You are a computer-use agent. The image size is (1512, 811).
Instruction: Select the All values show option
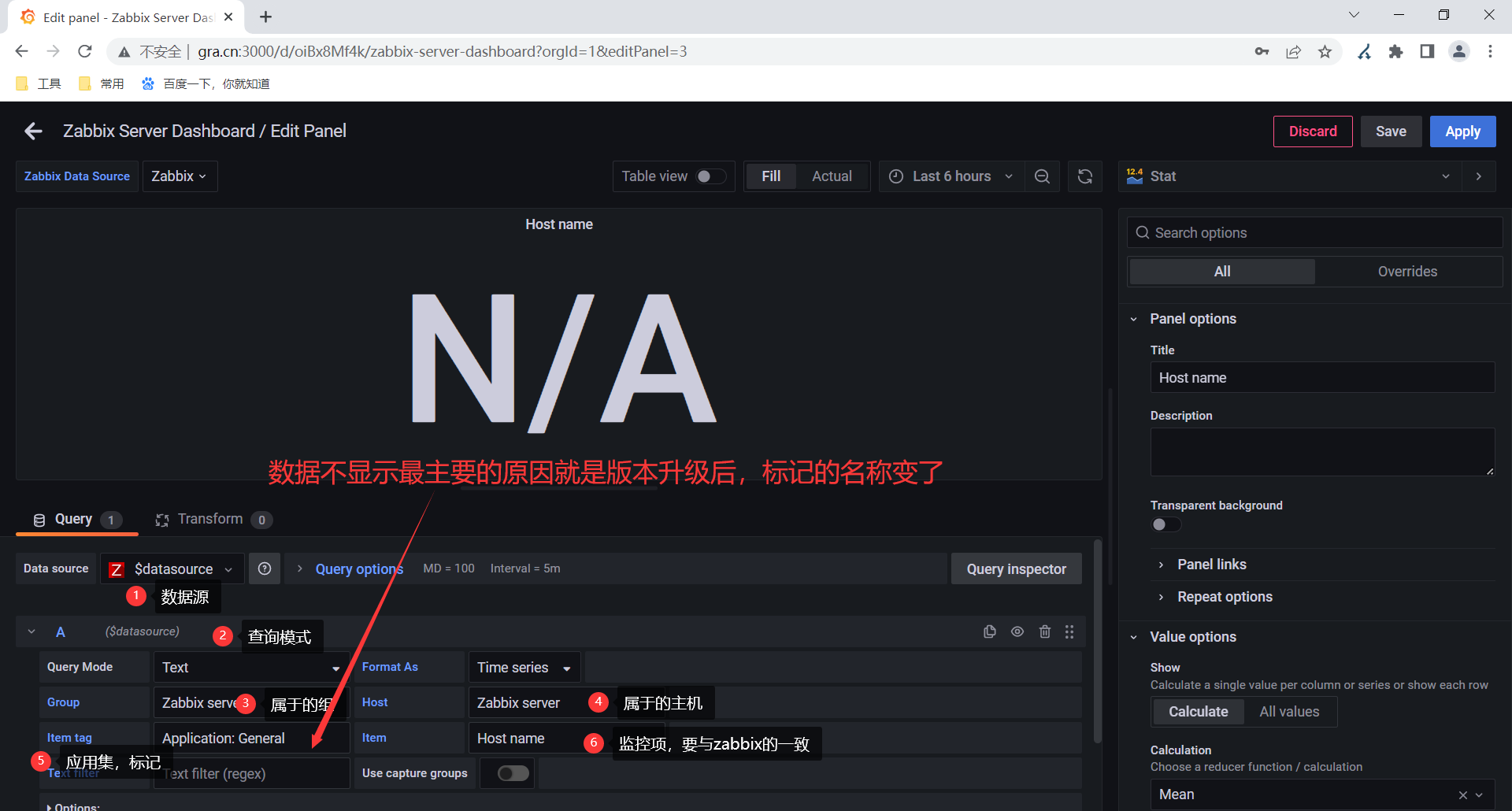pyautogui.click(x=1289, y=712)
